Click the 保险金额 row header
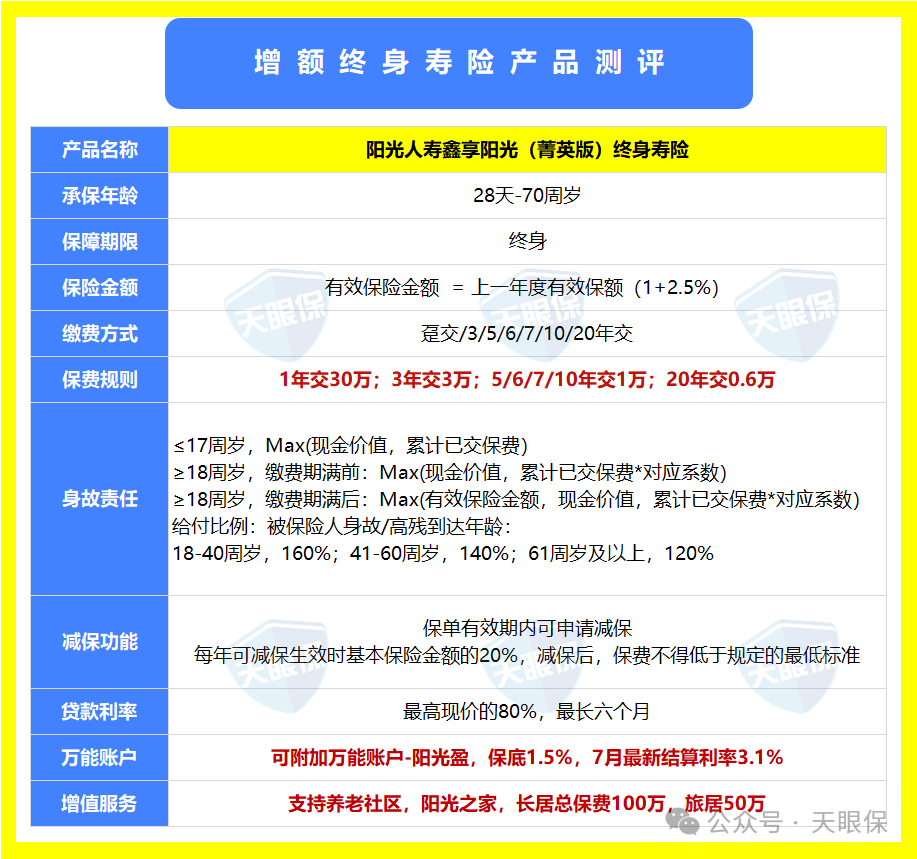Image resolution: width=917 pixels, height=859 pixels. 98,288
